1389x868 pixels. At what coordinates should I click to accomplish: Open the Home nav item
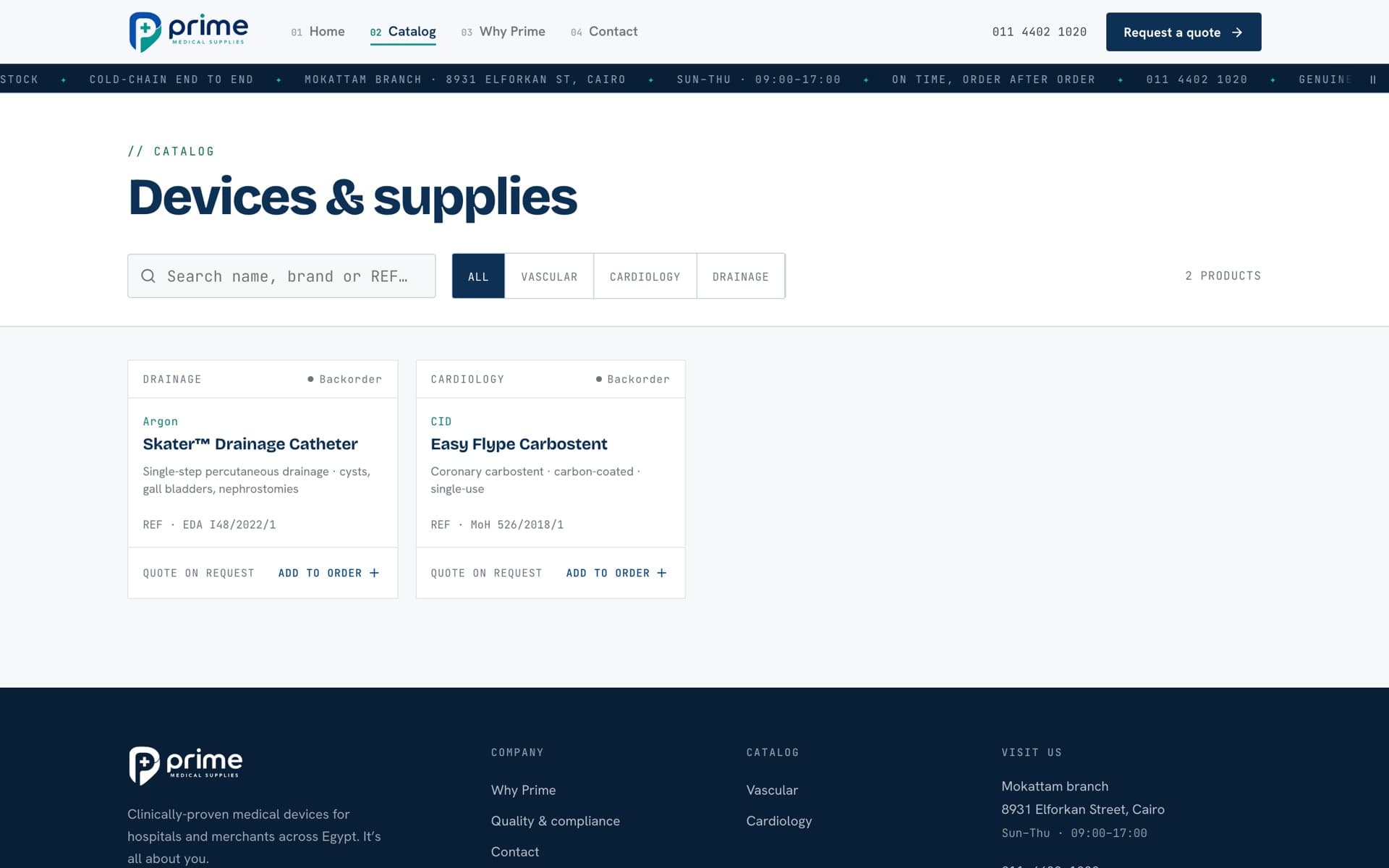tap(318, 32)
